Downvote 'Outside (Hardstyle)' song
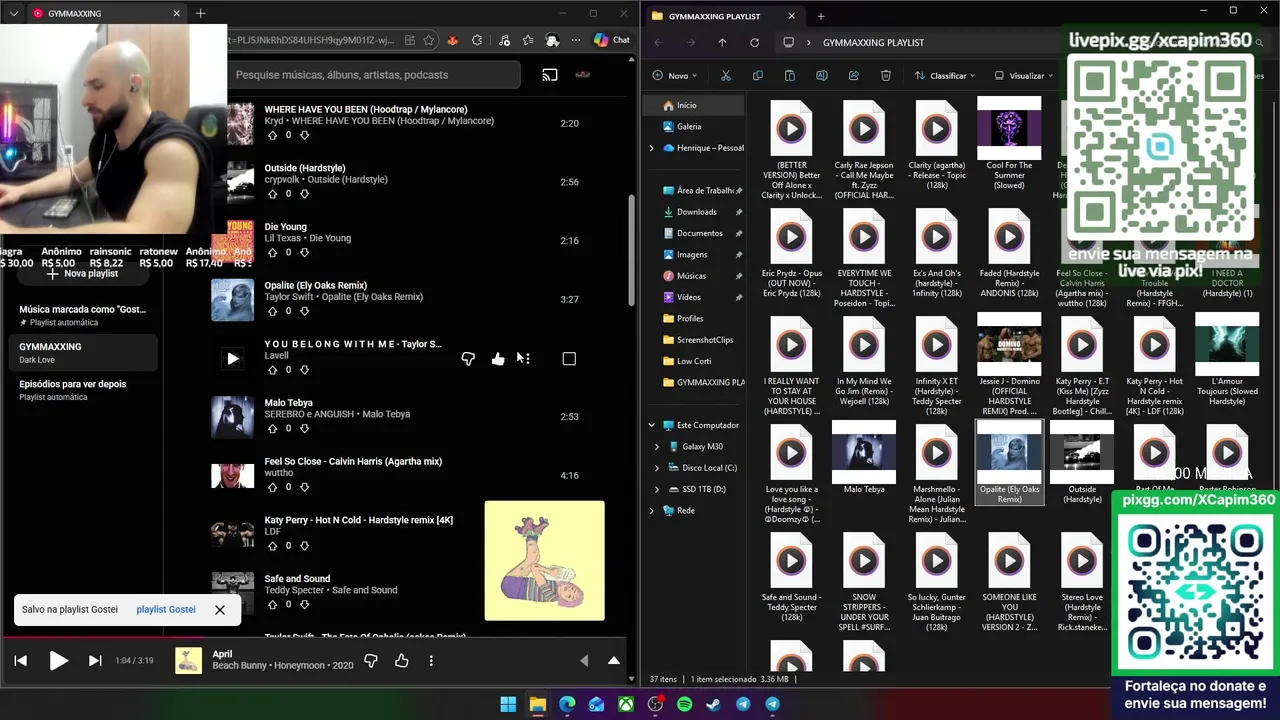1280x720 pixels. point(305,194)
